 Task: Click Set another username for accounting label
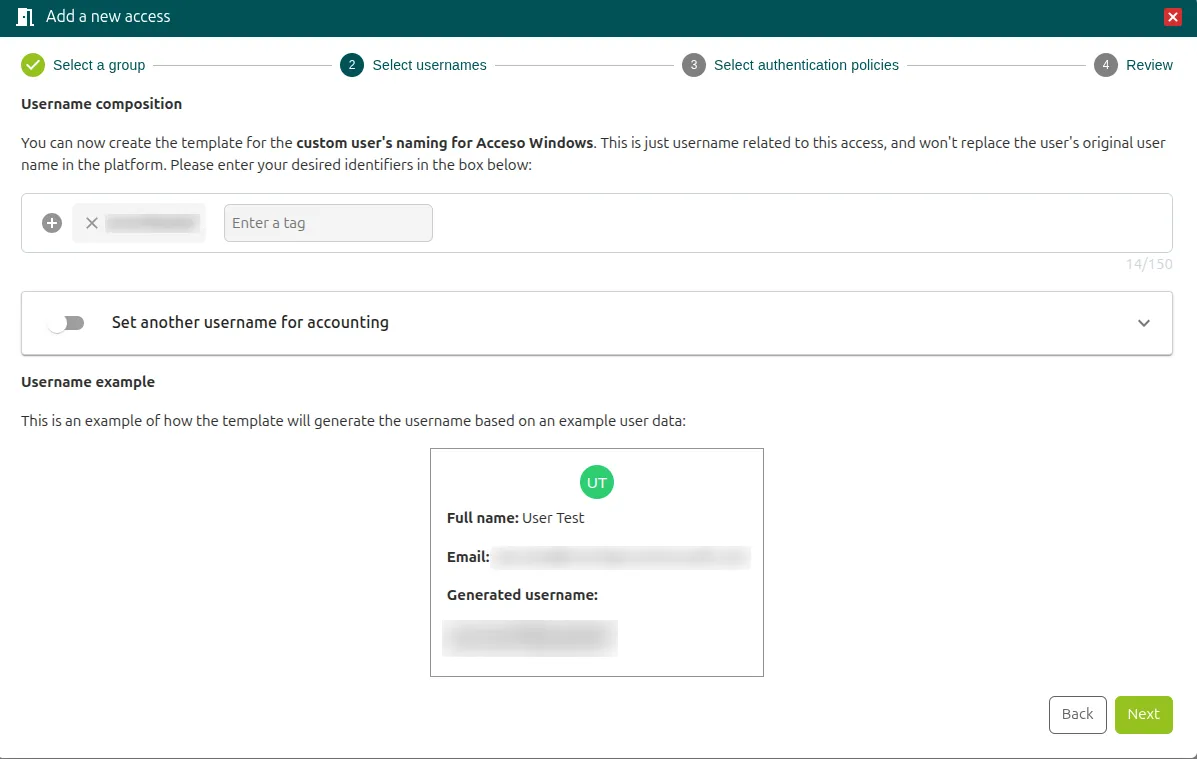point(250,322)
